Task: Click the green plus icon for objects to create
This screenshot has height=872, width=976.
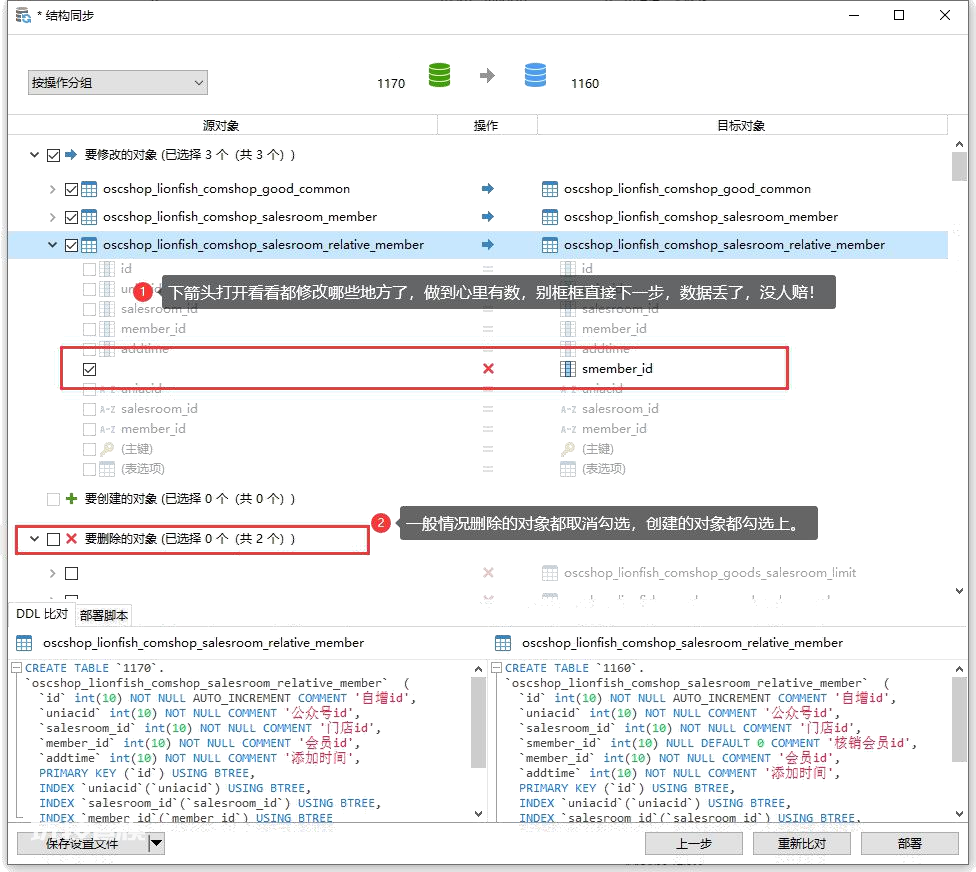Action: [72, 499]
